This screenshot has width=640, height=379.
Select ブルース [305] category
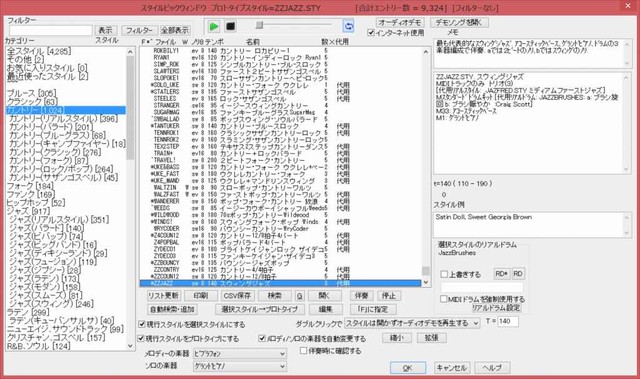[32, 93]
